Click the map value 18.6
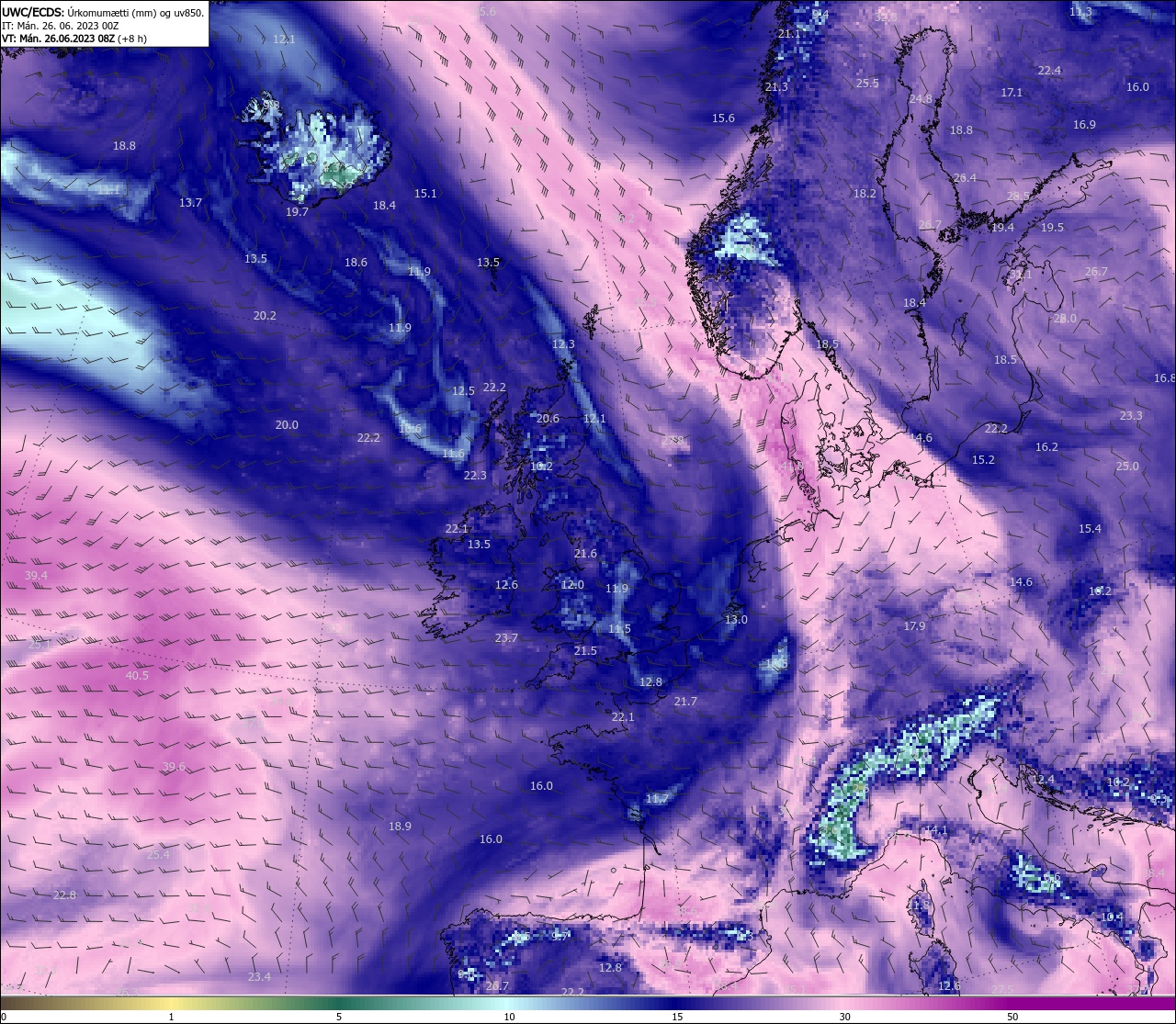Screen dimensions: 1176x1024 (356, 262)
